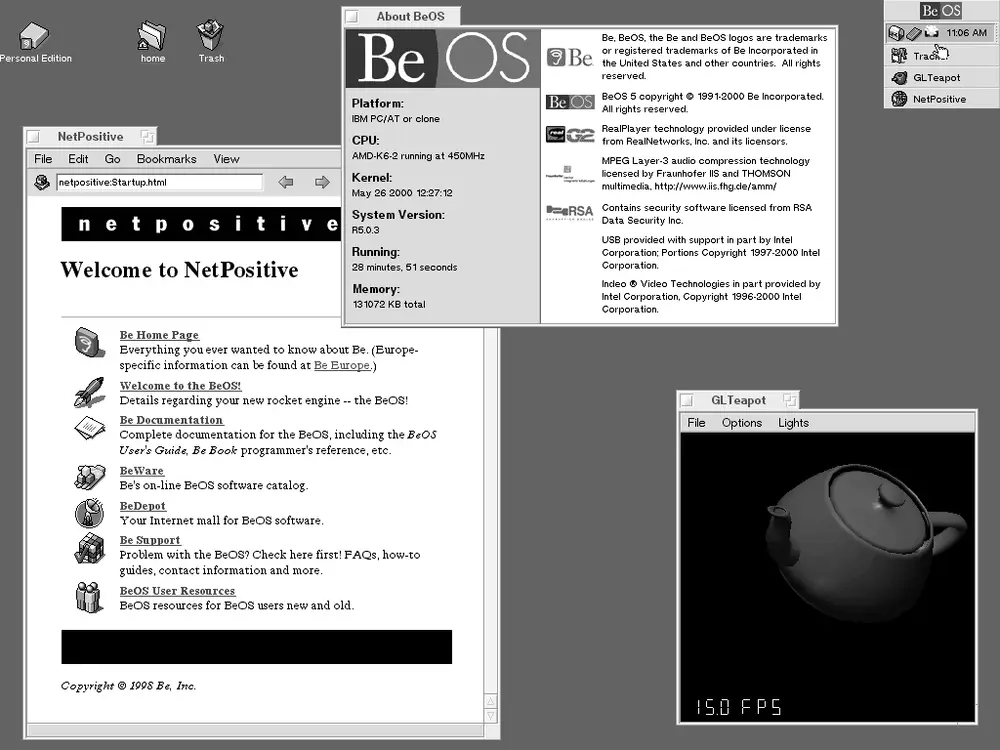
Task: Open GLTeapot File menu
Action: [696, 423]
